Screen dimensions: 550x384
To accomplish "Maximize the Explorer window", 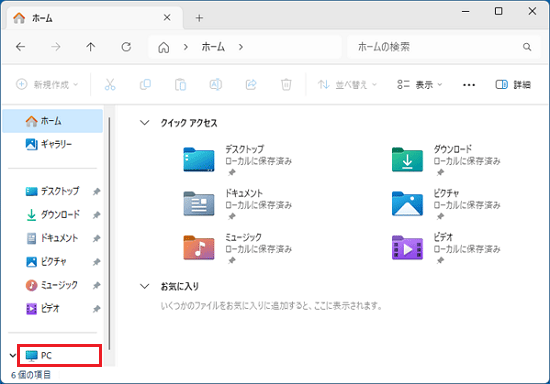I will click(x=498, y=11).
